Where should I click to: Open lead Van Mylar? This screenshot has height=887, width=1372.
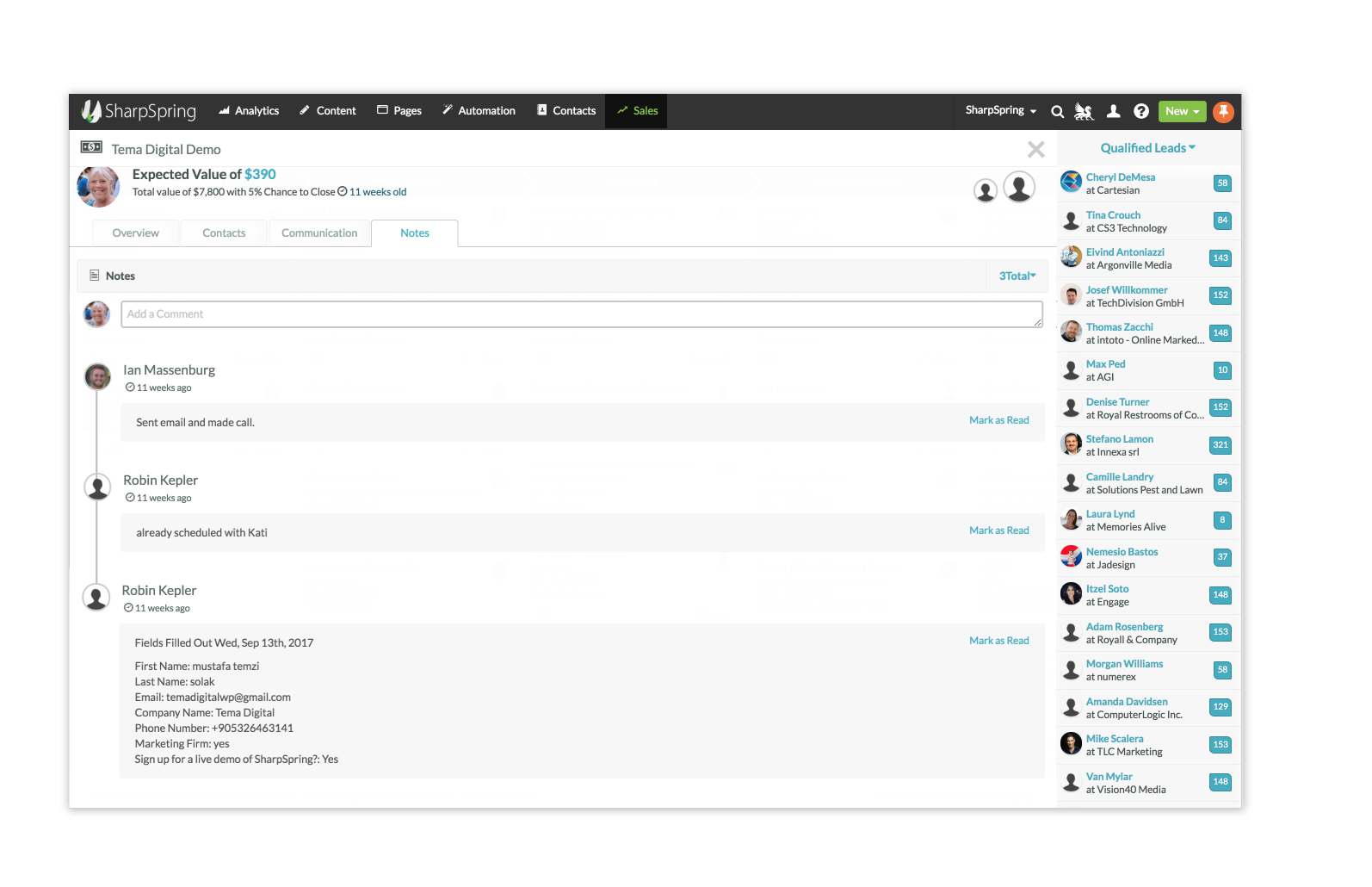click(x=1109, y=777)
